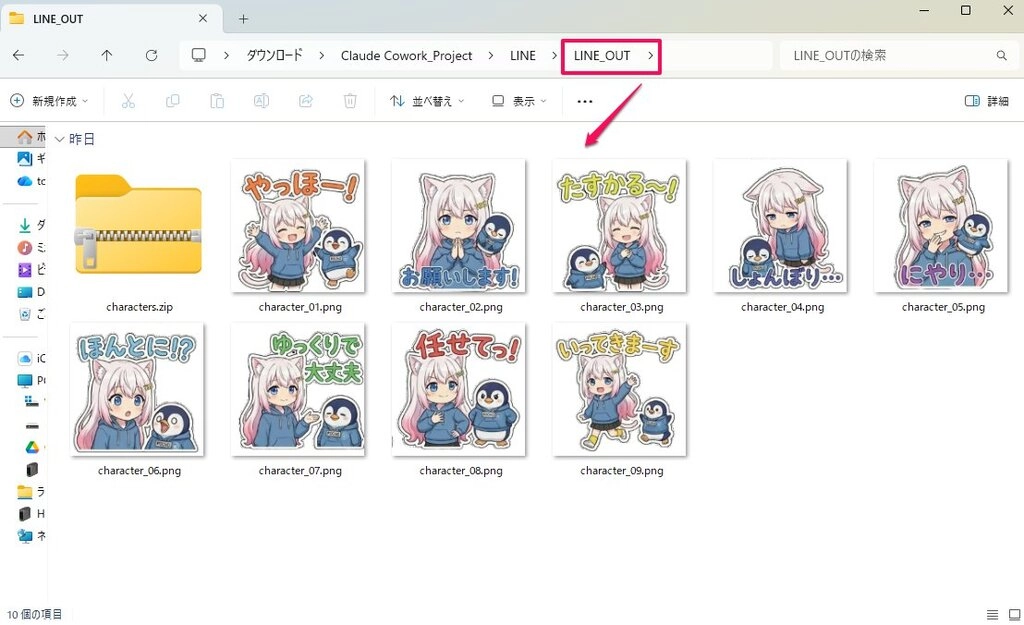This screenshot has width=1024, height=625.
Task: Click the PC monitor icon in address bar
Action: click(x=199, y=55)
